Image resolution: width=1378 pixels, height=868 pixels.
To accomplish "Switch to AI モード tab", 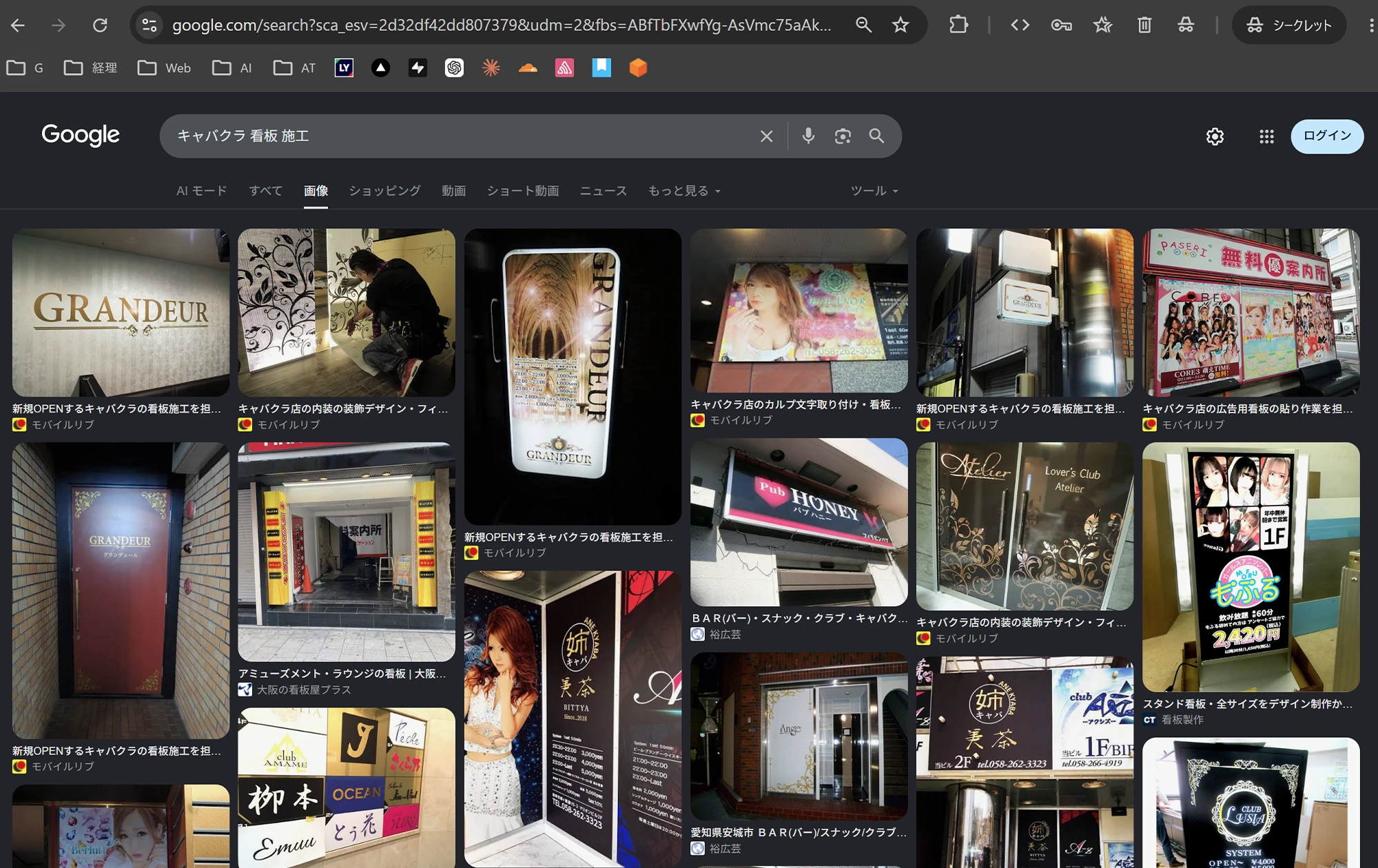I will pyautogui.click(x=201, y=191).
